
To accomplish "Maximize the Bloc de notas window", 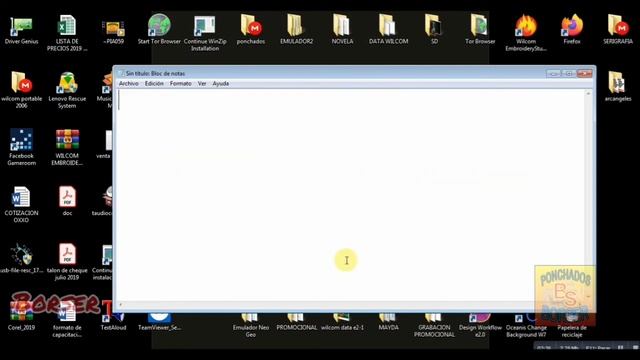I will (568, 73).
